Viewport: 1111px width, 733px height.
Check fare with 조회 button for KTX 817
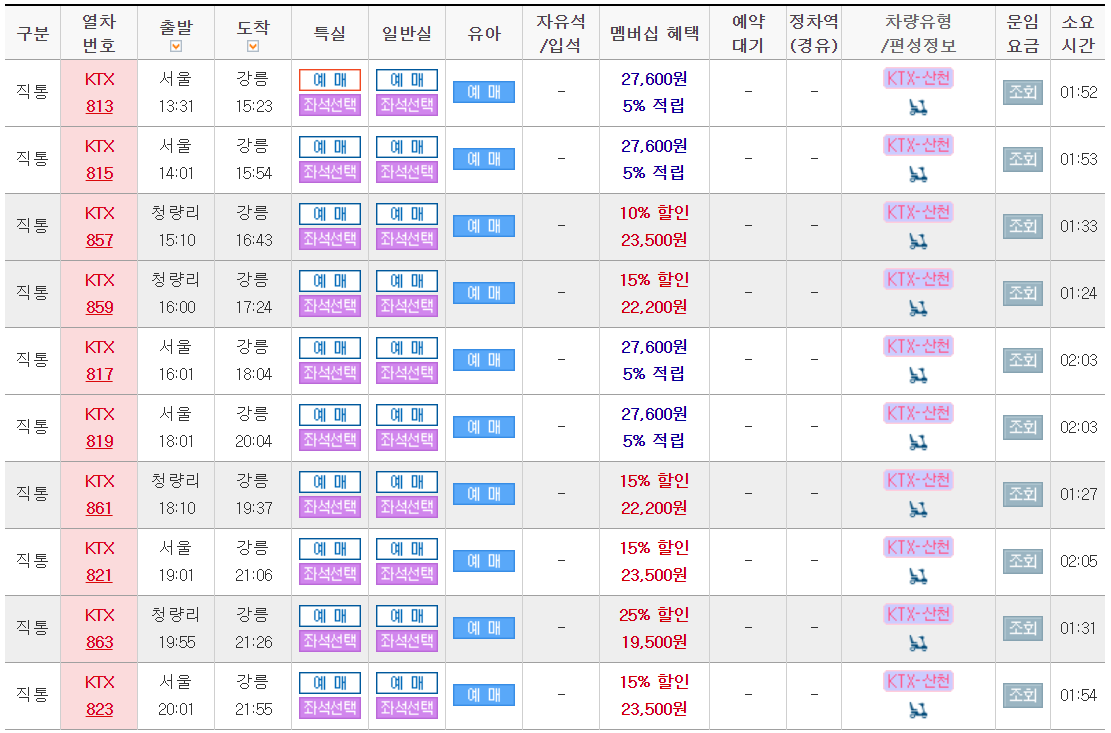point(1022,360)
